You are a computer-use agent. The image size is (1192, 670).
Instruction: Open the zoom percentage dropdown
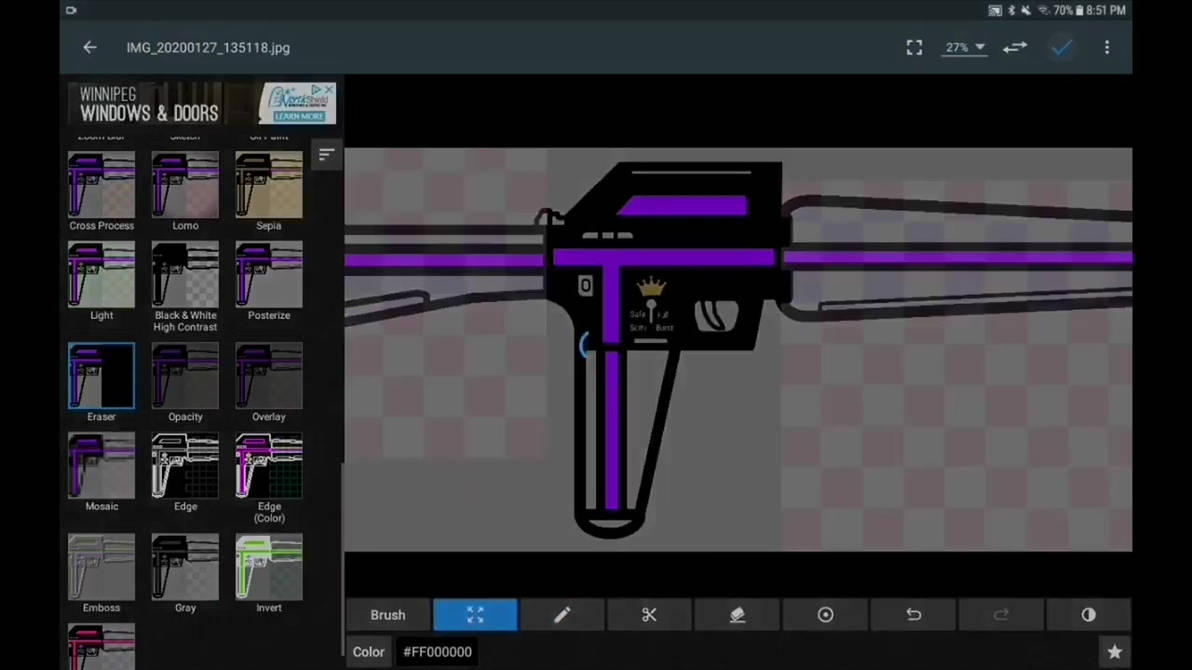tap(963, 47)
